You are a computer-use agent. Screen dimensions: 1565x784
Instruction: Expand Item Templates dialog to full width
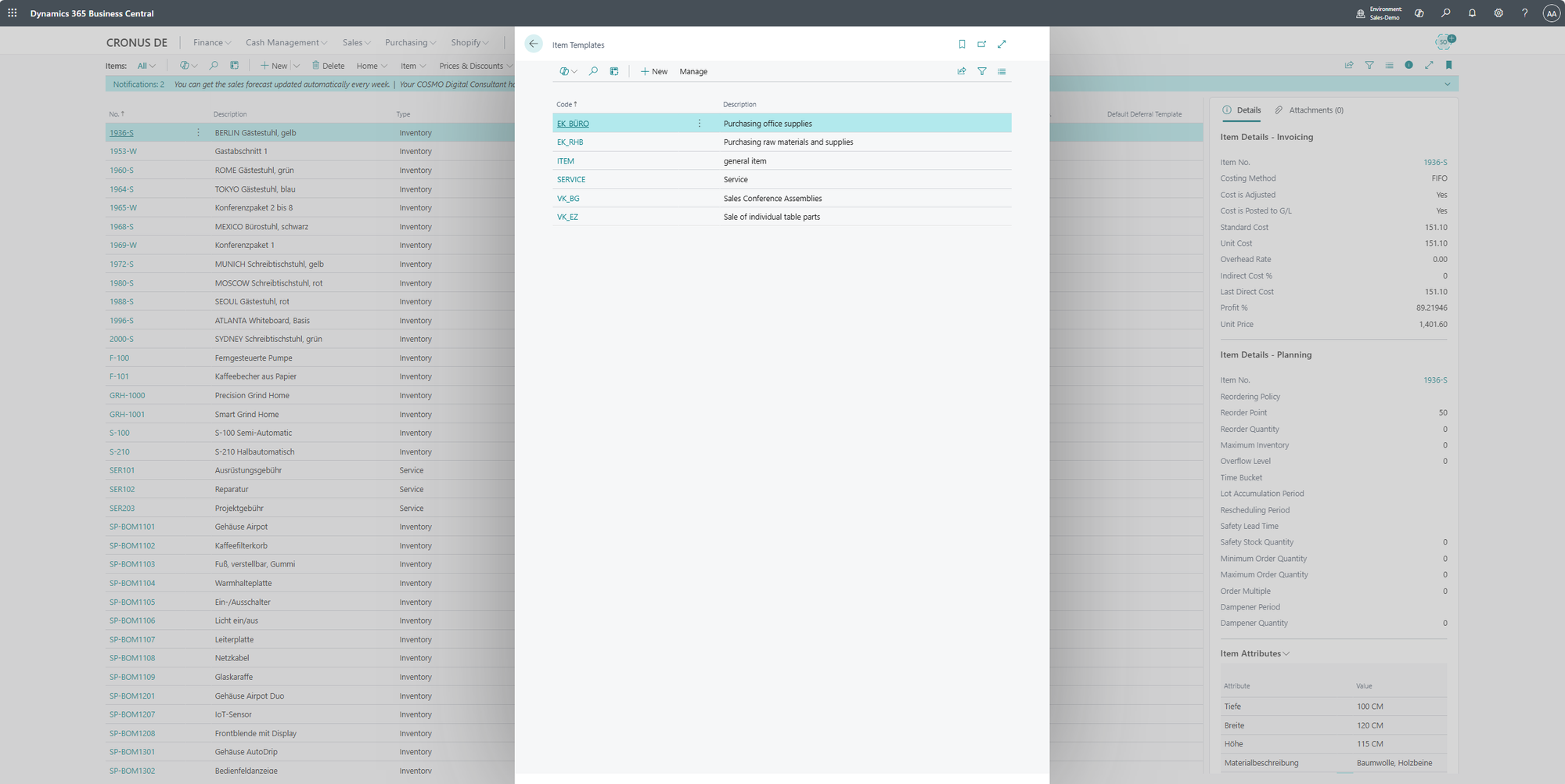pyautogui.click(x=1002, y=45)
